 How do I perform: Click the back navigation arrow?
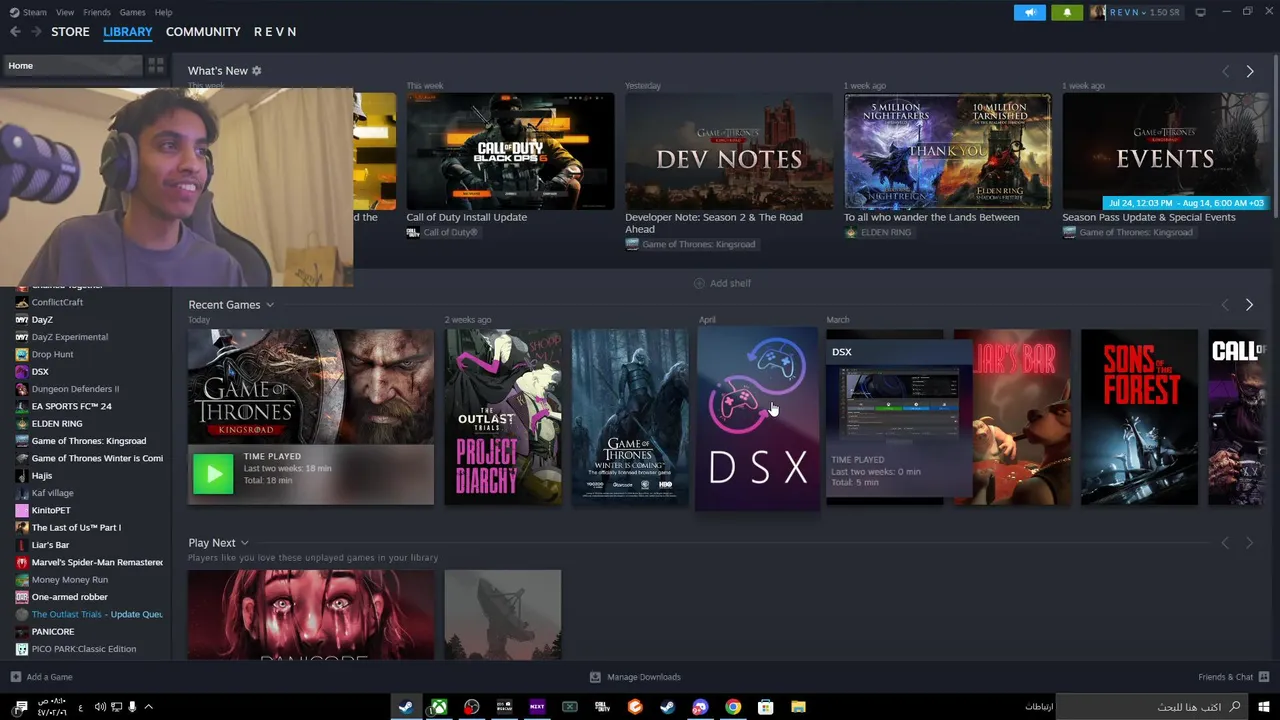coord(15,32)
